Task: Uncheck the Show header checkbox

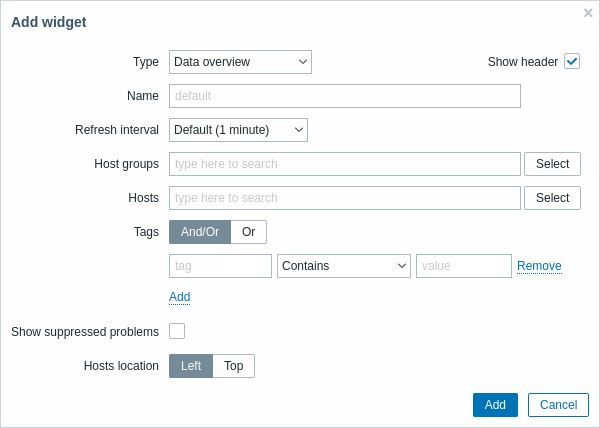Action: point(572,62)
